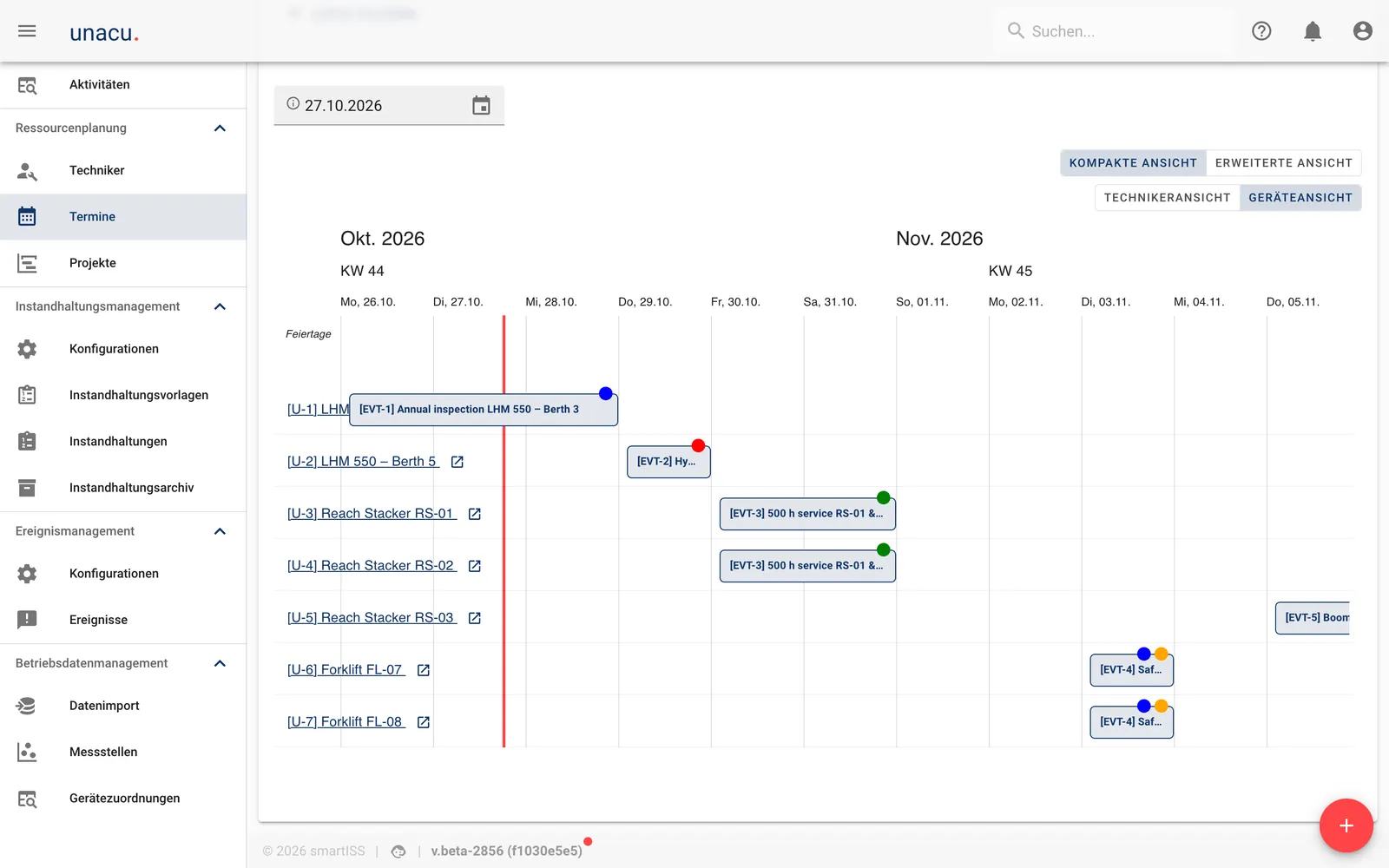The height and width of the screenshot is (868, 1389).
Task: Open the EVT-5 Boom event bar
Action: pyautogui.click(x=1313, y=618)
